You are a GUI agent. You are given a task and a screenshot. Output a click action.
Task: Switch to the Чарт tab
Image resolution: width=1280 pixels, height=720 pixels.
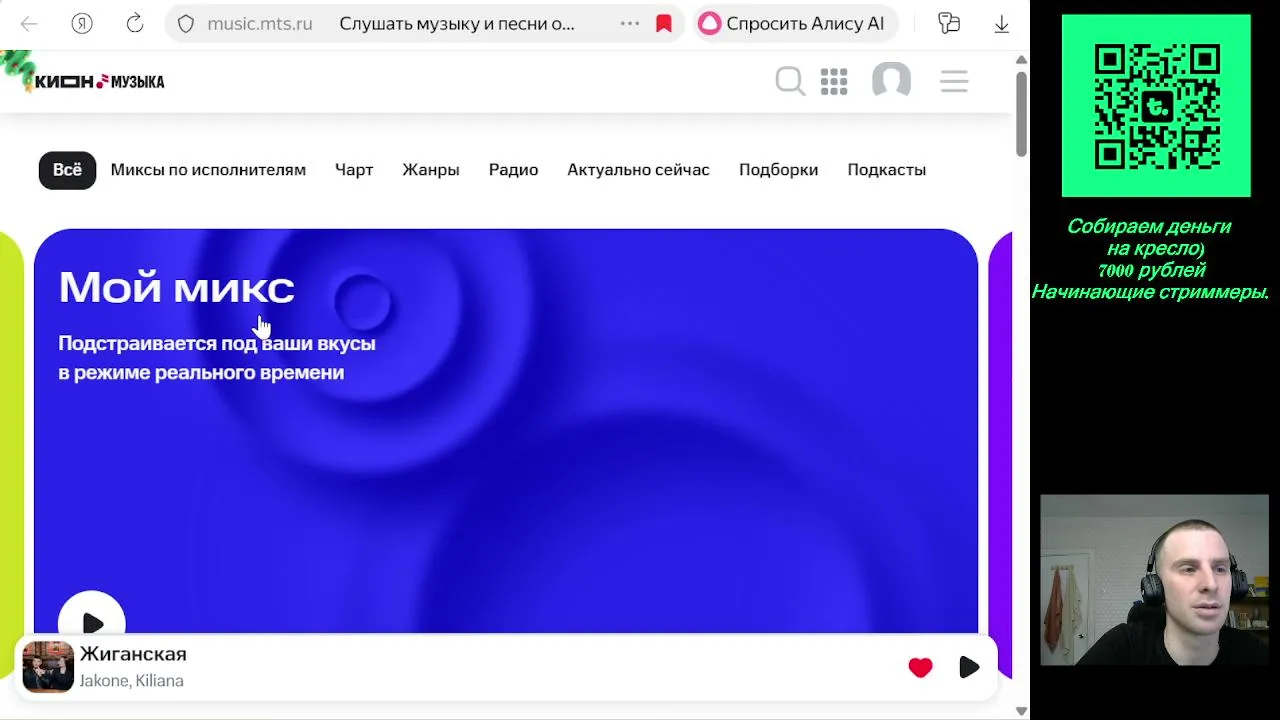tap(354, 170)
